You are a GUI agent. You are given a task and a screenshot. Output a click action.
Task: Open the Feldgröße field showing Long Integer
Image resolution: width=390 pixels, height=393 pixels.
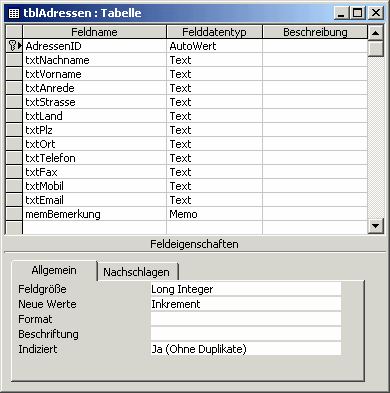pyautogui.click(x=246, y=289)
